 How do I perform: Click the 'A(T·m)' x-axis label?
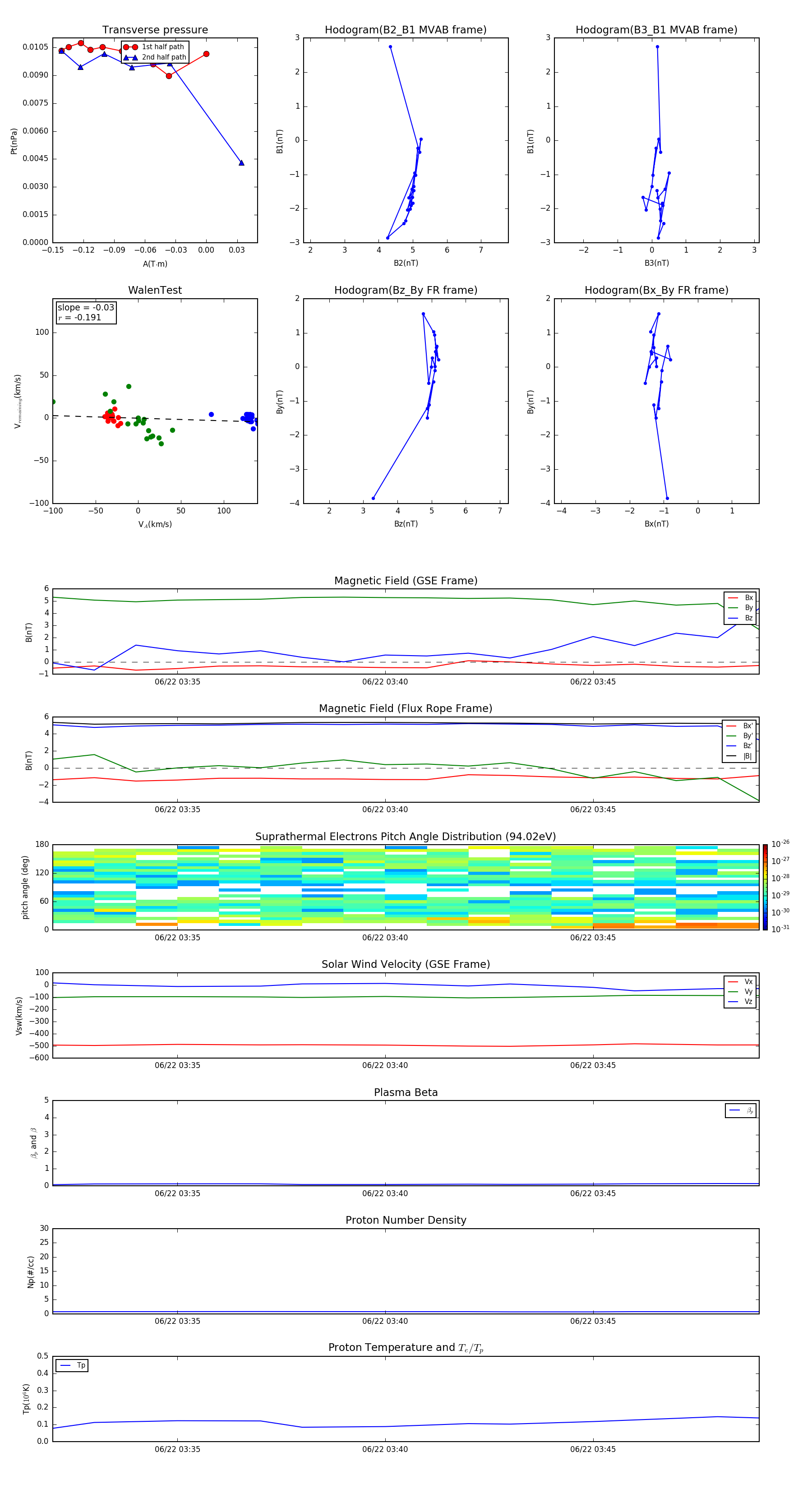pyautogui.click(x=155, y=264)
